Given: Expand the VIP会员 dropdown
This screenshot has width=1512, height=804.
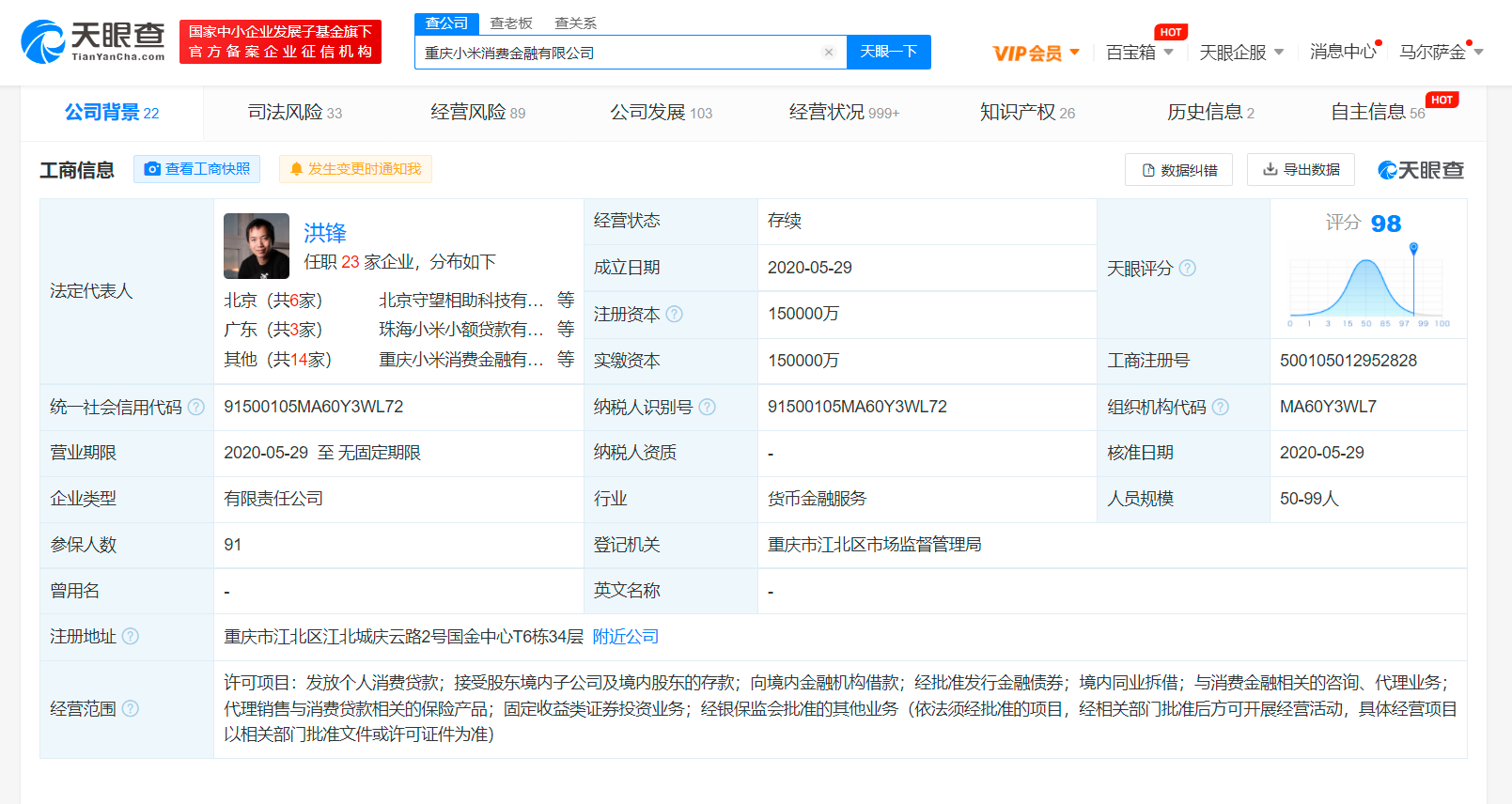Looking at the screenshot, I should [1037, 53].
